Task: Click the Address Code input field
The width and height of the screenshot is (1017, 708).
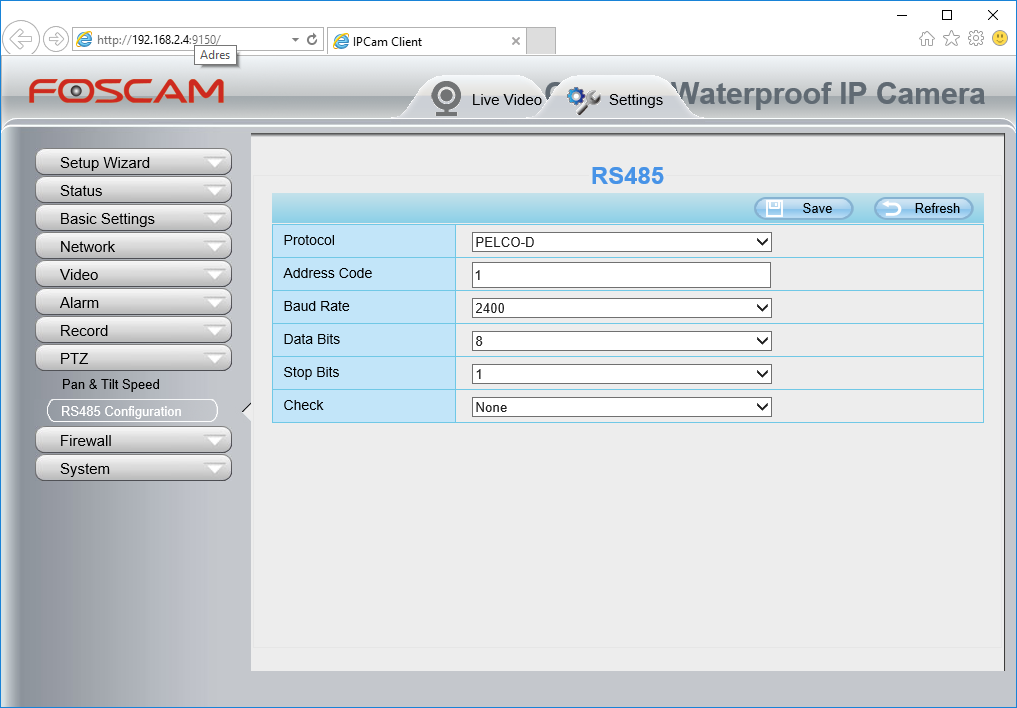Action: (x=621, y=275)
